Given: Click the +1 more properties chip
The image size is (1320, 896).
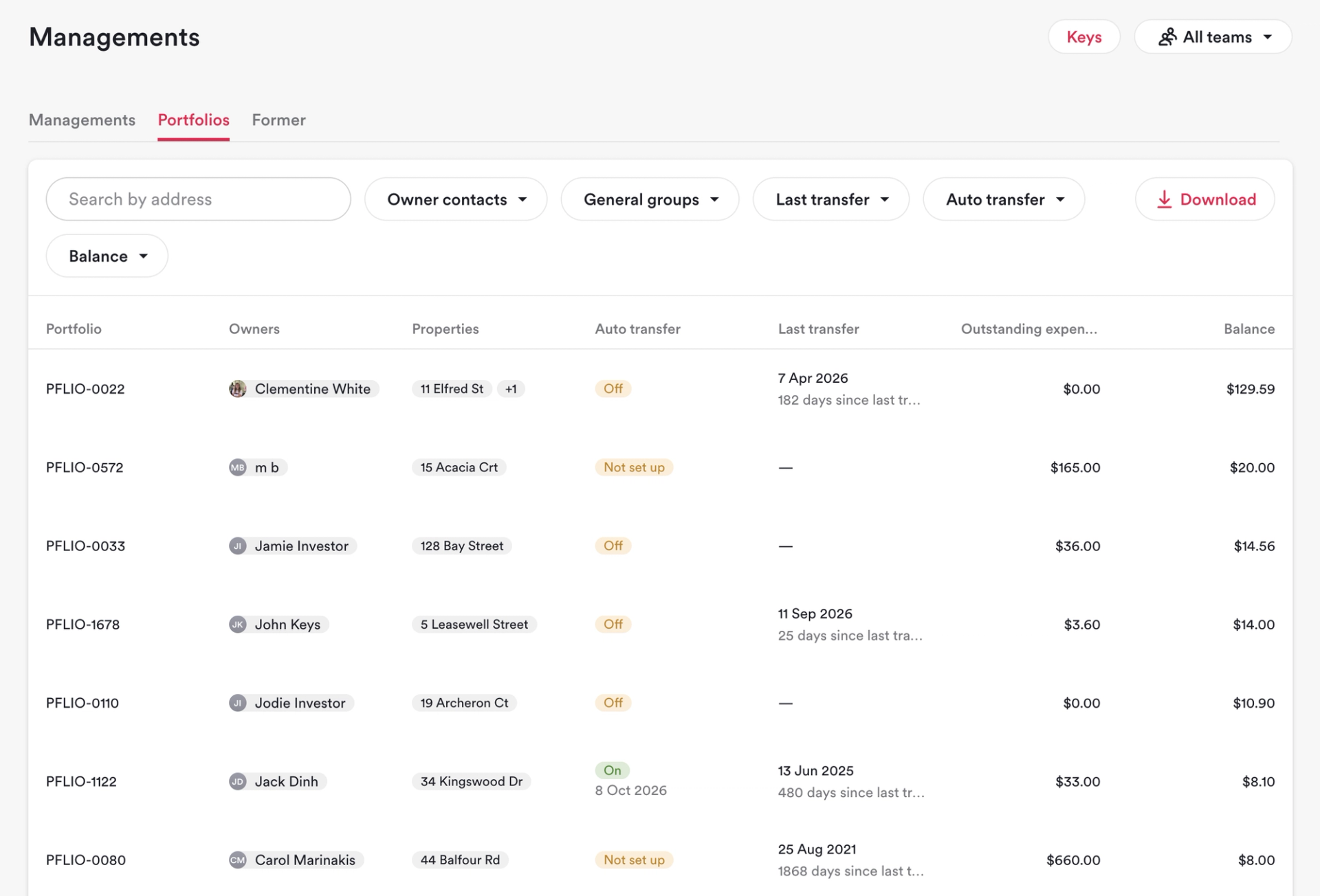Looking at the screenshot, I should click(x=511, y=389).
